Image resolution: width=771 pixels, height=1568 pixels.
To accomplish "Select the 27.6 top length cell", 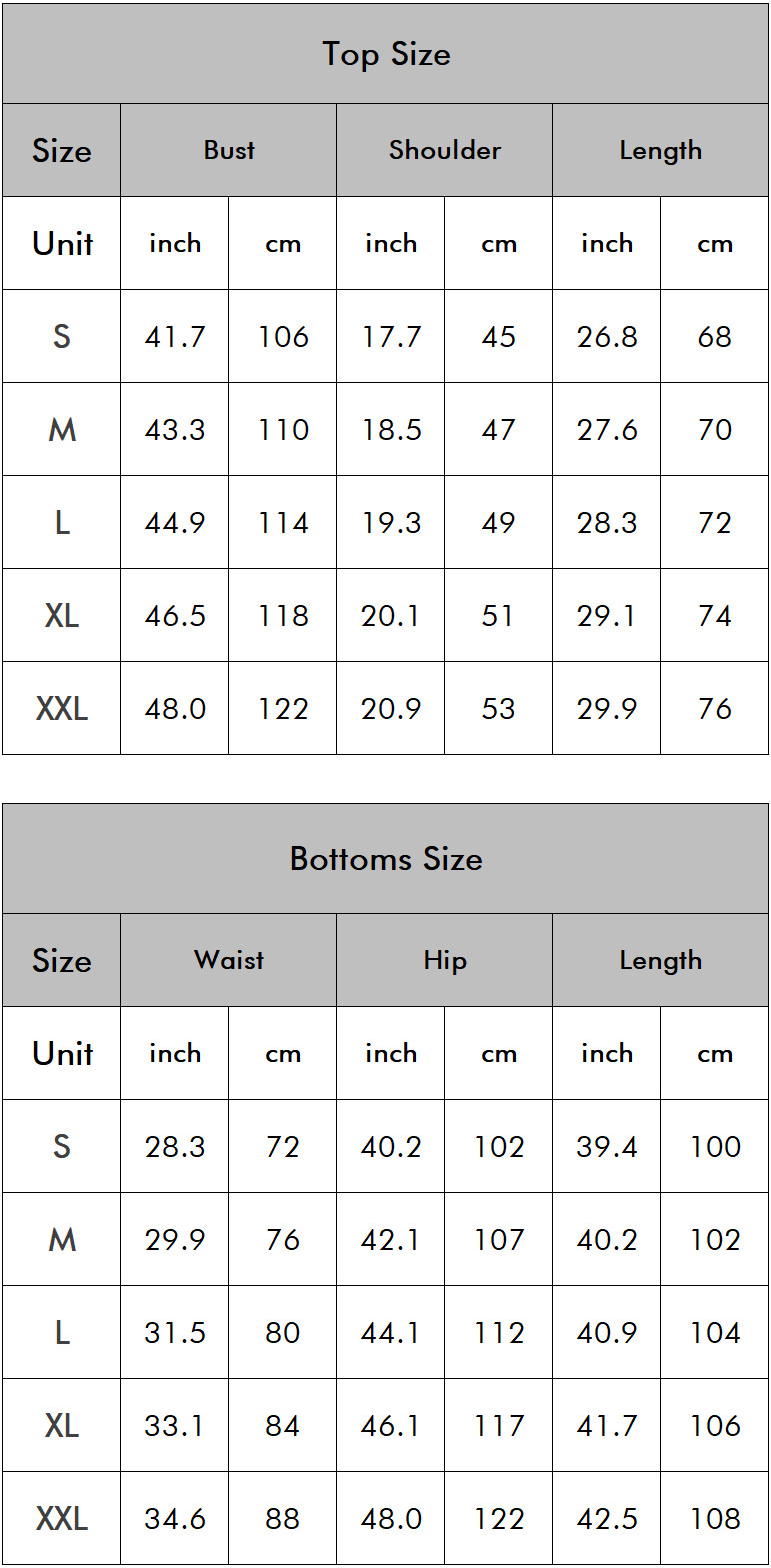I will tap(607, 430).
